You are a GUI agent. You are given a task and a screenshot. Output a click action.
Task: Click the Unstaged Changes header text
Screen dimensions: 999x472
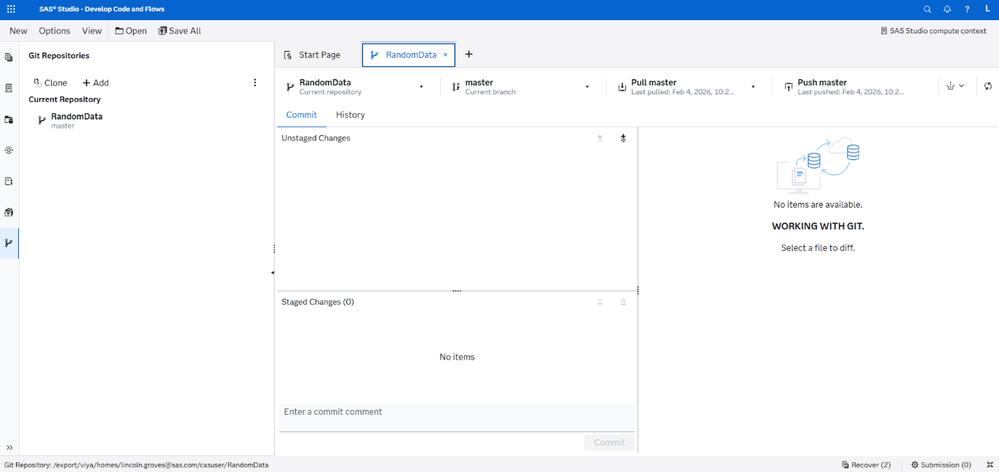coord(316,138)
